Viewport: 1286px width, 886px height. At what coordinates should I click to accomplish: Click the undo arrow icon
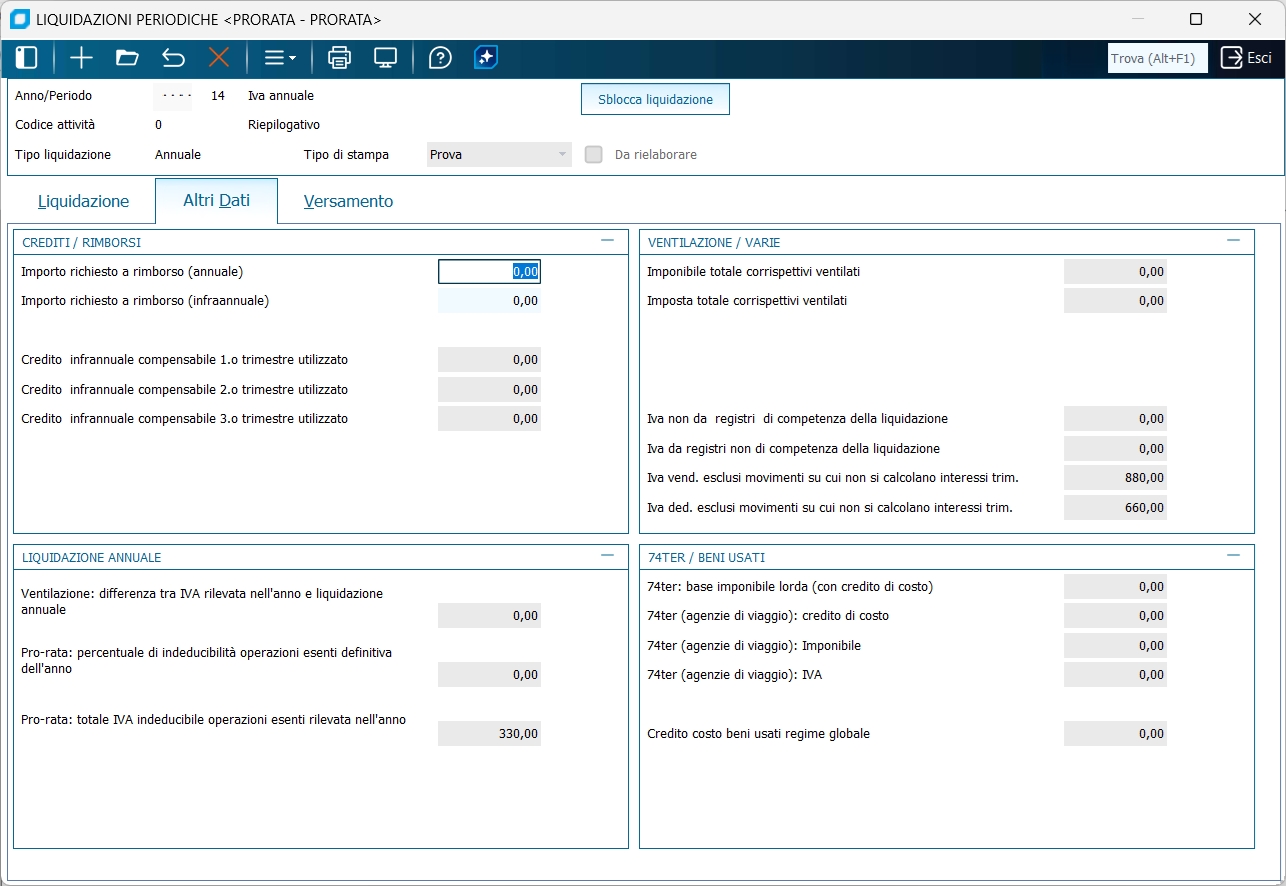coord(173,58)
